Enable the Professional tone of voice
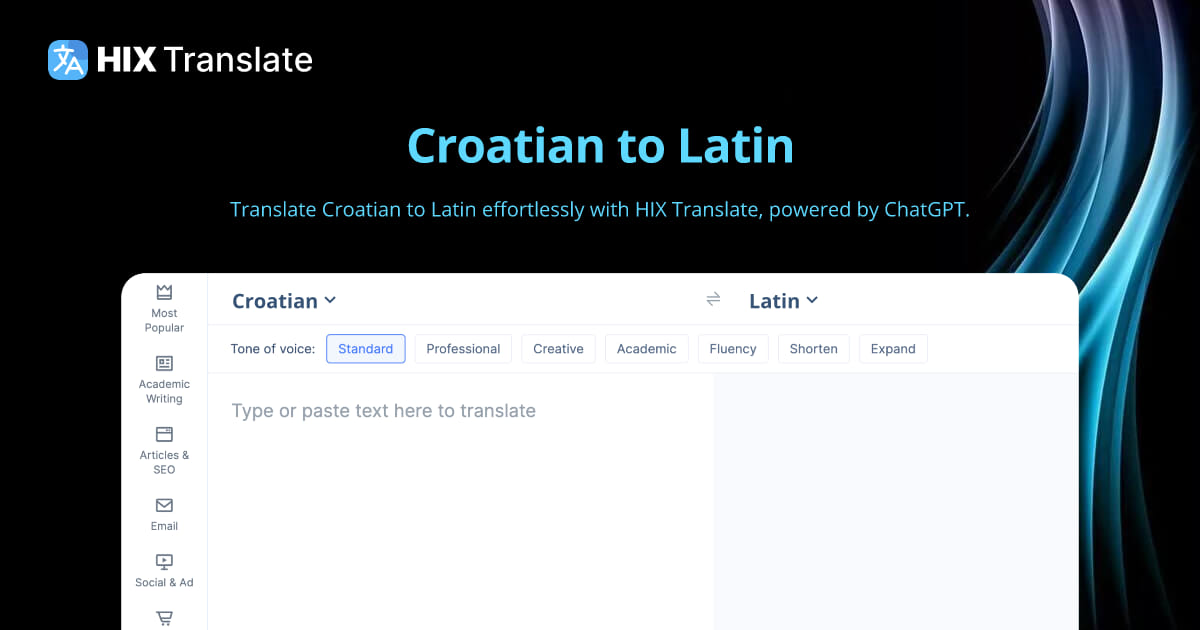 pyautogui.click(x=463, y=348)
